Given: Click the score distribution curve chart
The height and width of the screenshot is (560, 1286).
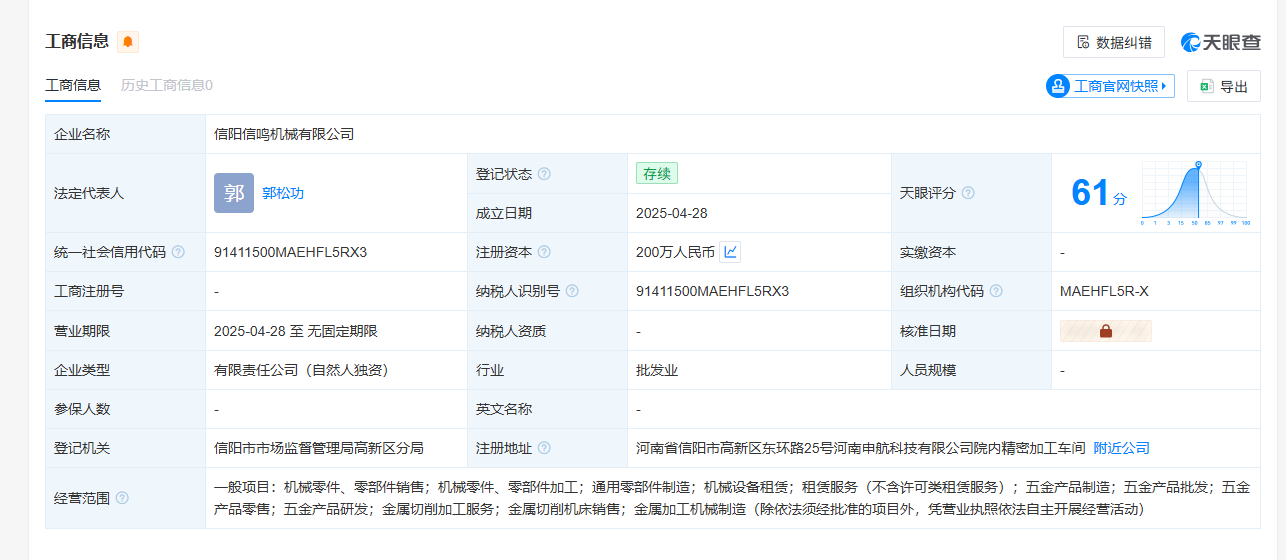Looking at the screenshot, I should click(x=1195, y=193).
